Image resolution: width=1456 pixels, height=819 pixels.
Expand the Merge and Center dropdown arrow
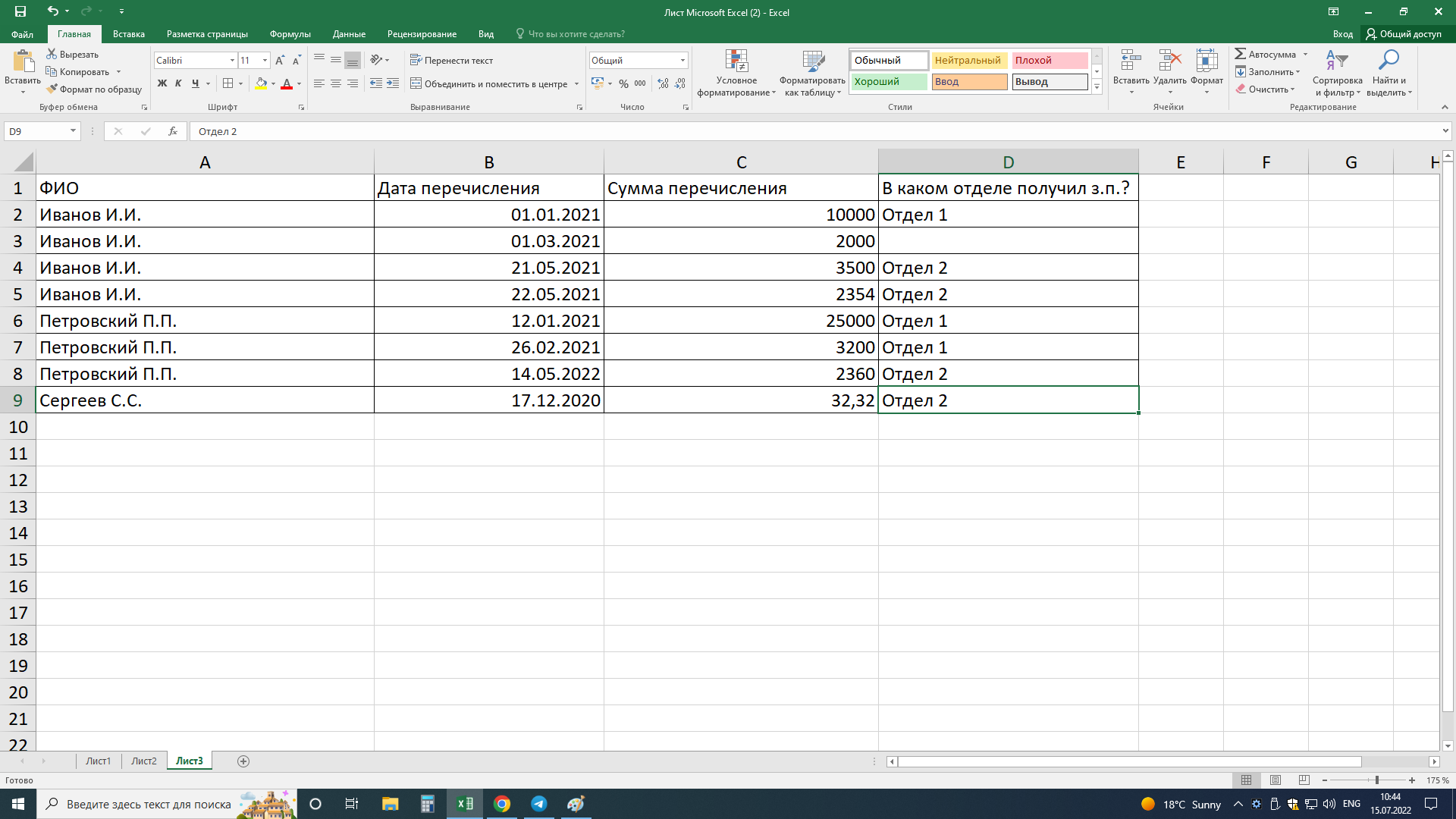click(x=576, y=84)
